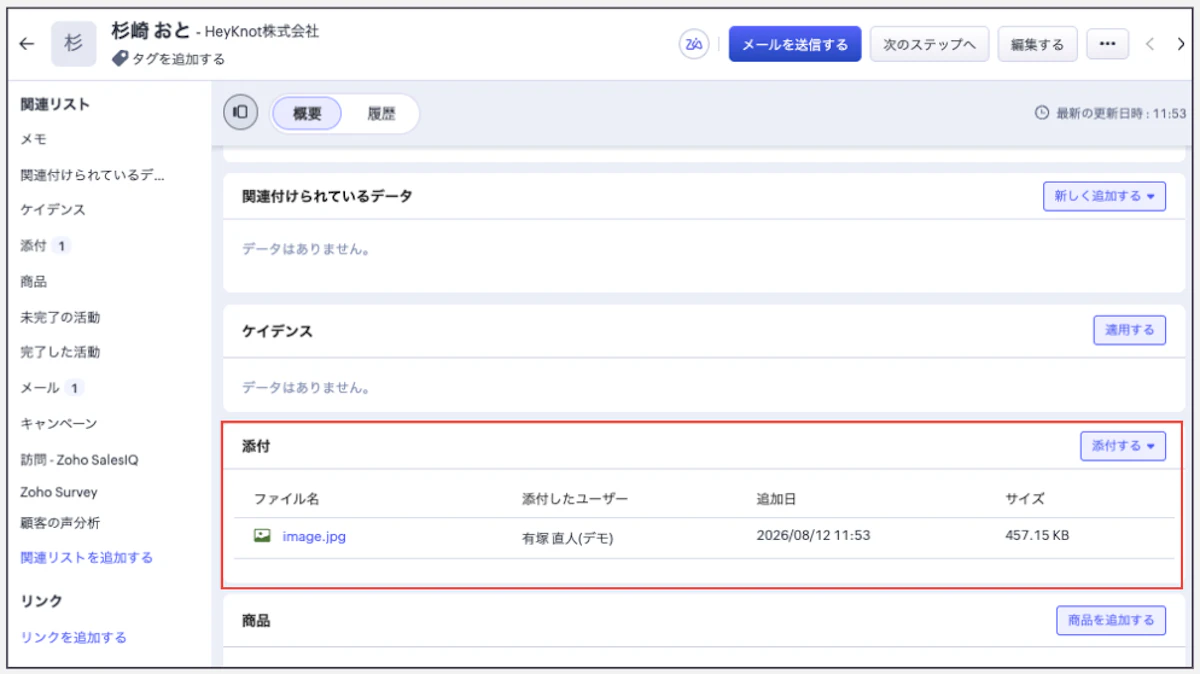Go to next record with right chevron
The width and height of the screenshot is (1200, 674).
(1180, 44)
